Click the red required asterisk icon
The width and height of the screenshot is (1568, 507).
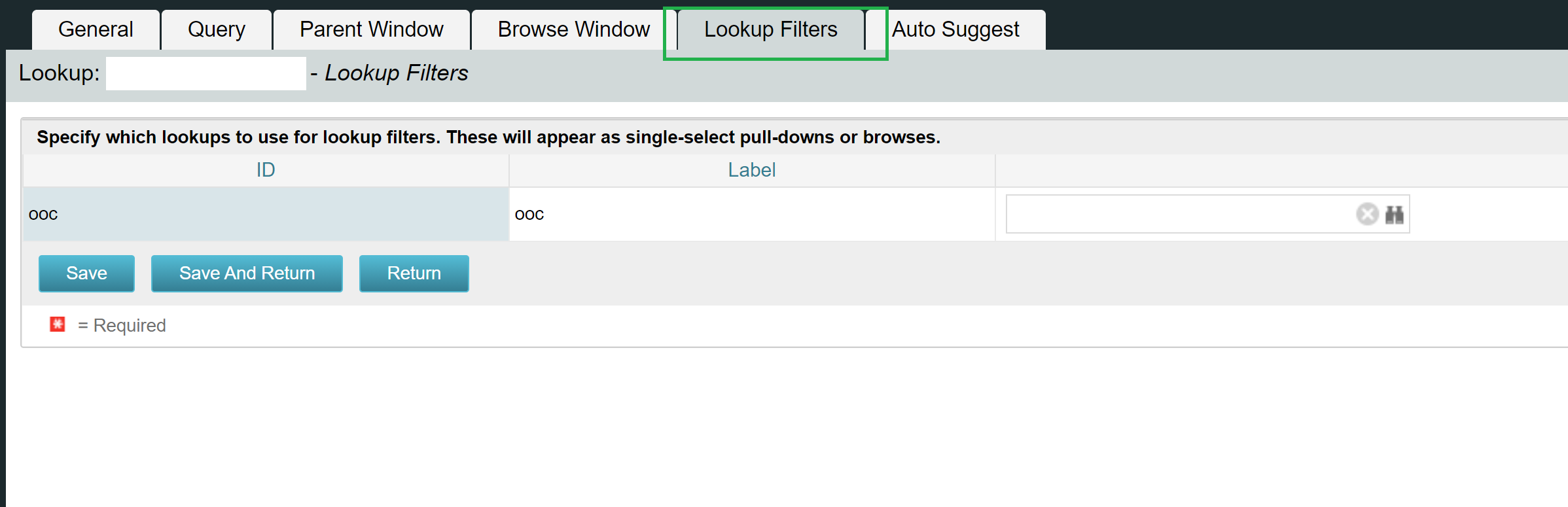point(58,324)
